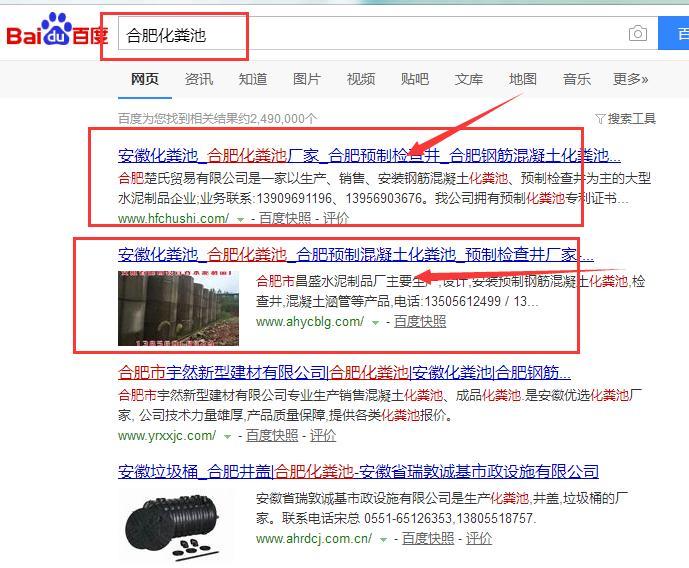Open the 音乐 tab
This screenshot has height=568, width=689.
pos(577,79)
